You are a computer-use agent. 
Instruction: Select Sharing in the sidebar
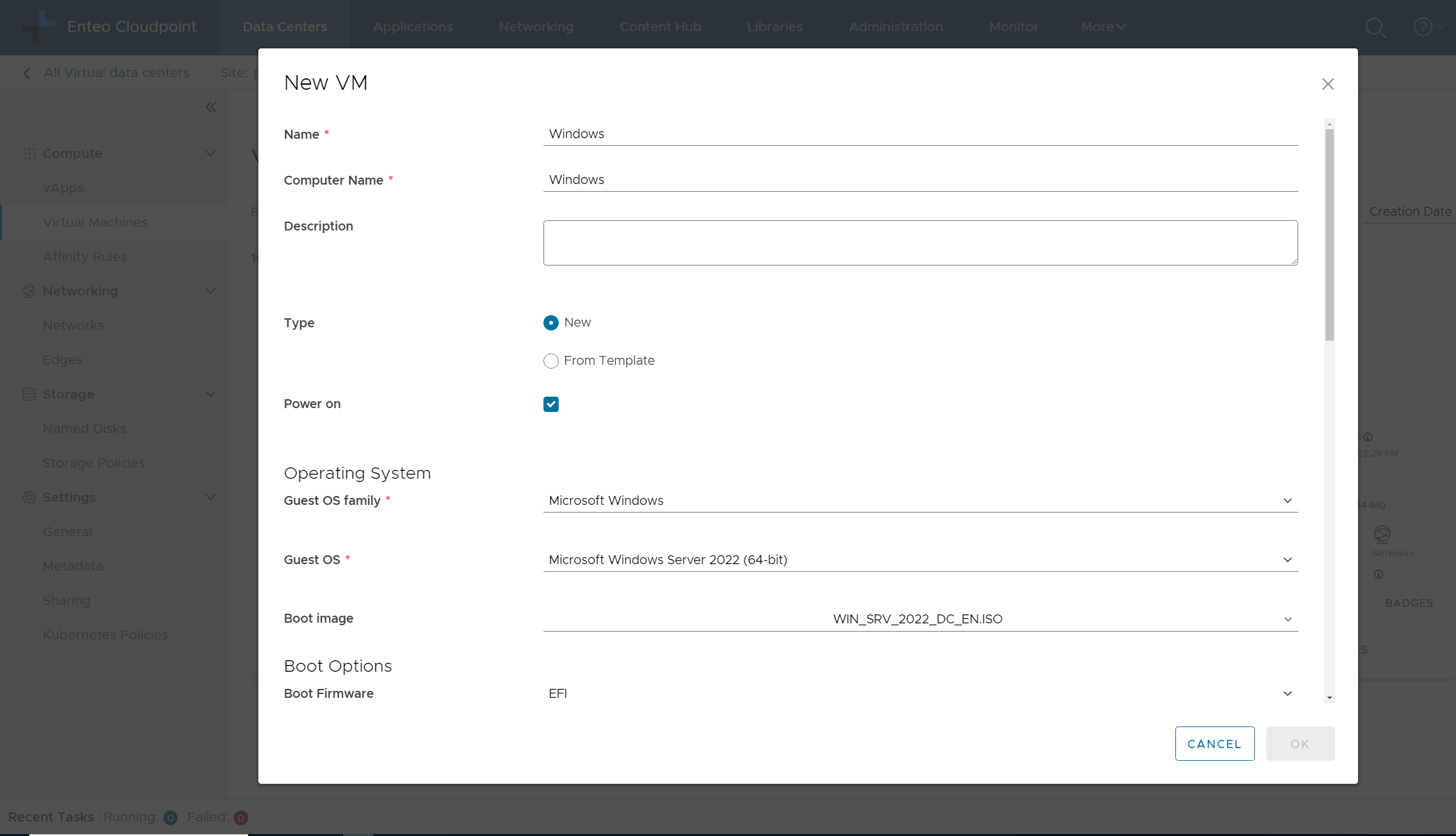(66, 600)
